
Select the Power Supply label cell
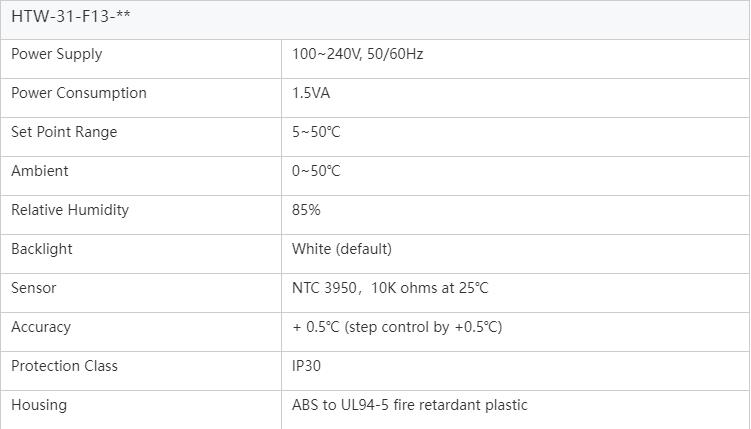(56, 54)
